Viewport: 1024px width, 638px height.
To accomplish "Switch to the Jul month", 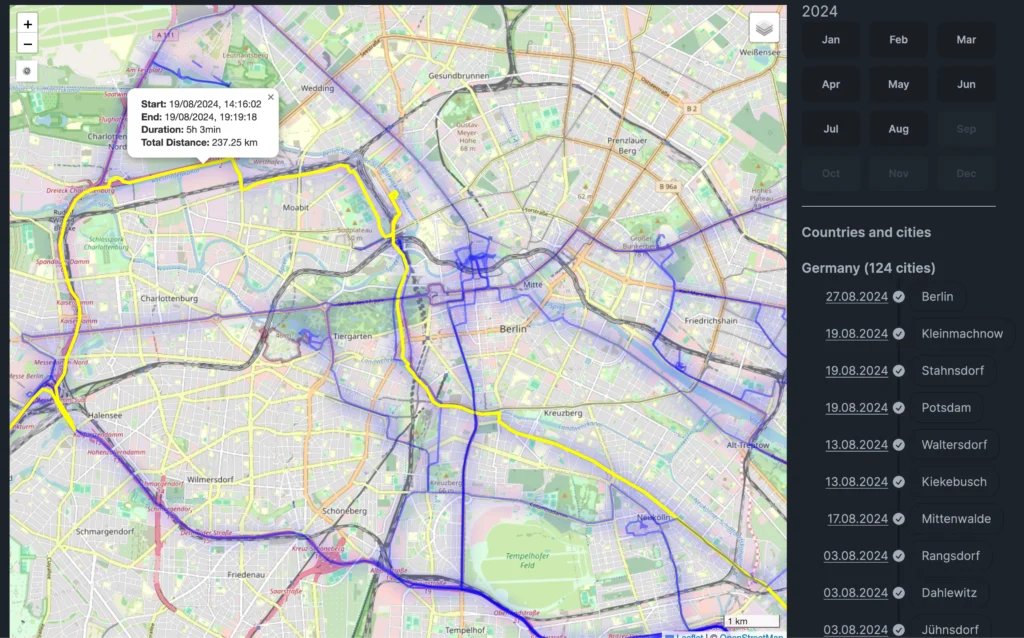I will click(x=830, y=129).
